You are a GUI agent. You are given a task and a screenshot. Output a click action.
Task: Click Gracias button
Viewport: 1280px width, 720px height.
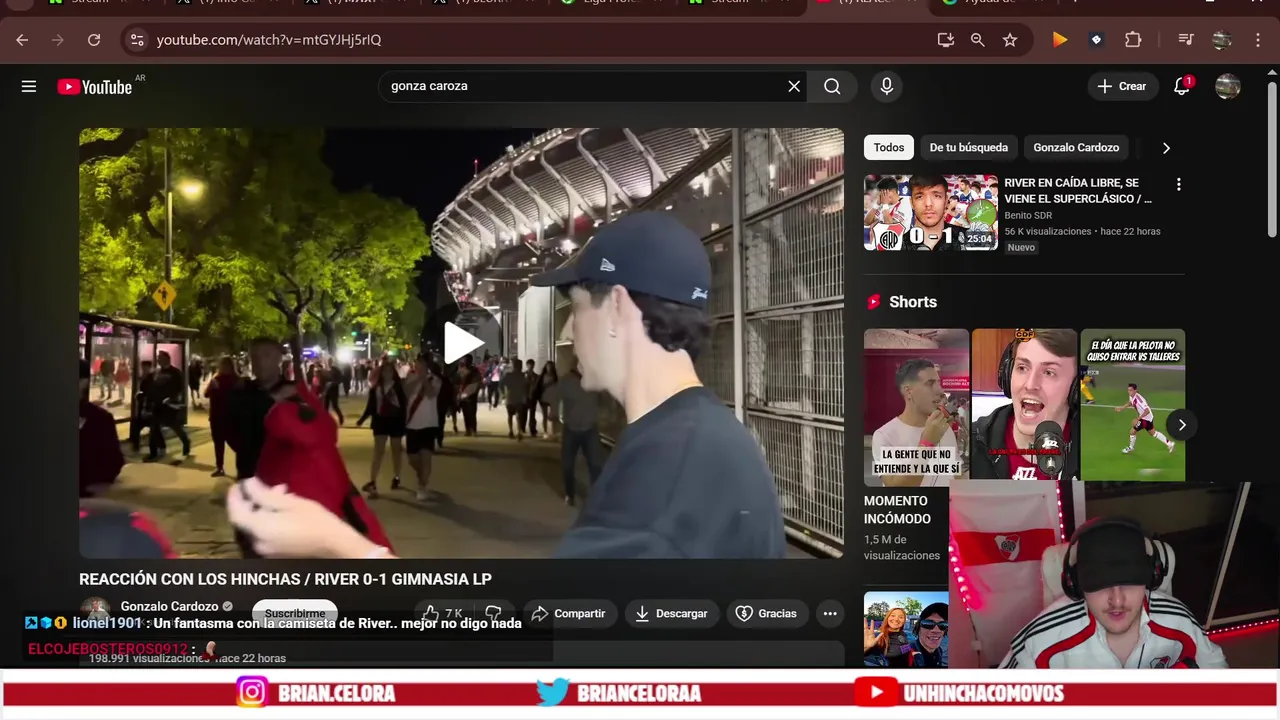[767, 613]
